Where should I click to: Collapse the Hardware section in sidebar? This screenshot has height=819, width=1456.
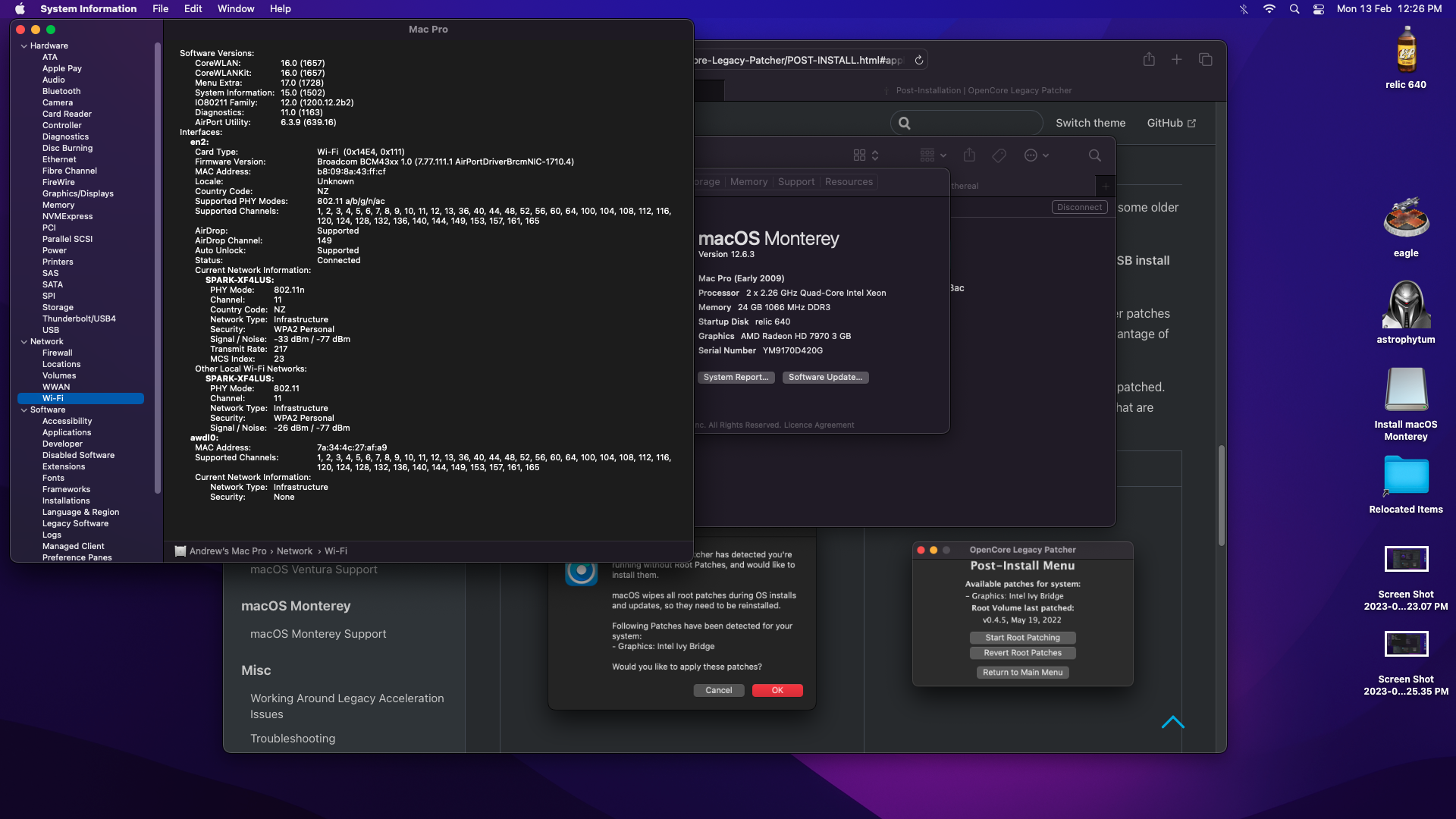[x=24, y=46]
